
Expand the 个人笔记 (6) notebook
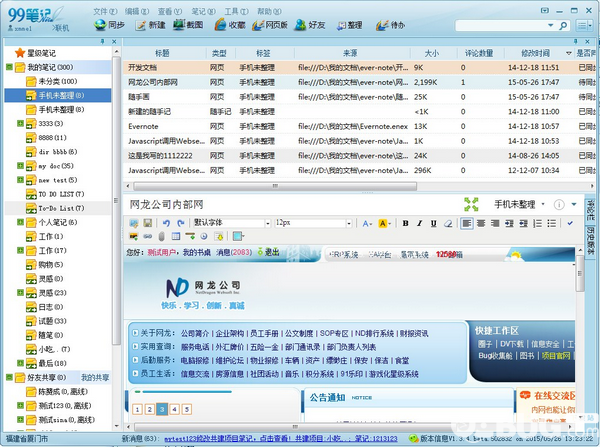point(20,222)
